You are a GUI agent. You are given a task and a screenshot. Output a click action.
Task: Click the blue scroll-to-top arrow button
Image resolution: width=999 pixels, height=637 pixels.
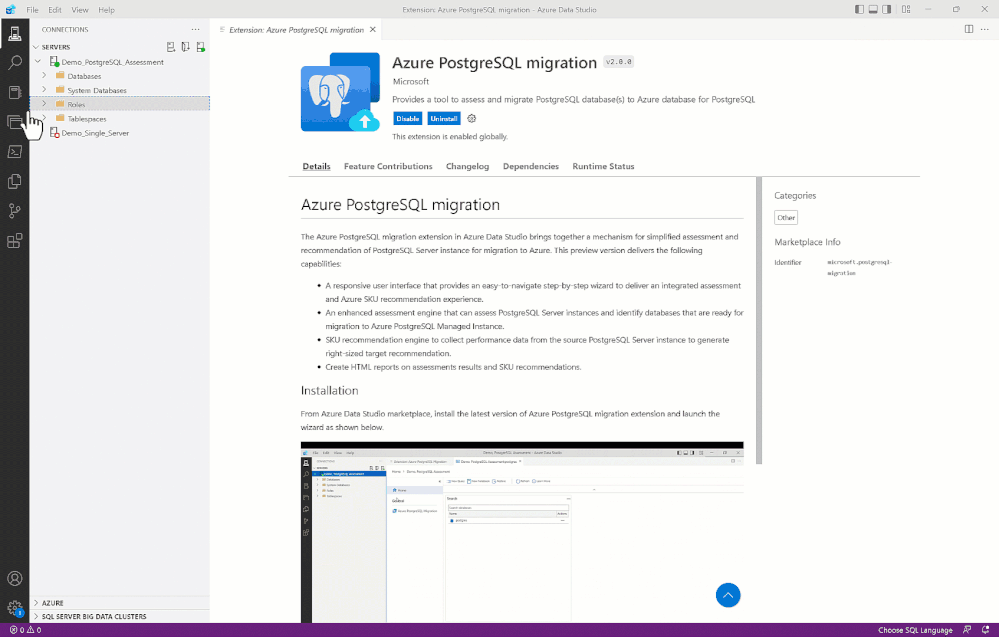click(x=728, y=596)
